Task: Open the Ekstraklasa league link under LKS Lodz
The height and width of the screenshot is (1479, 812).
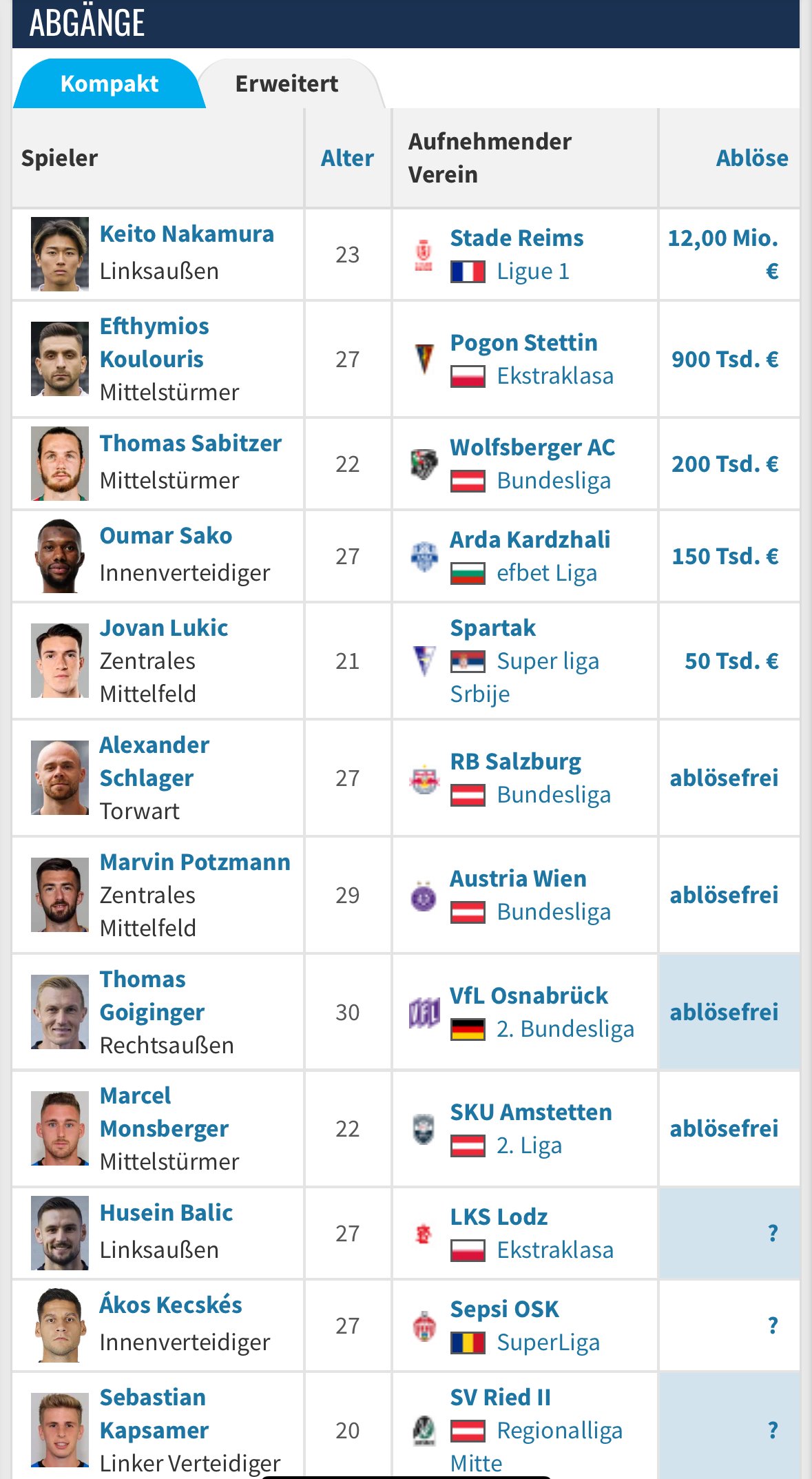Action: point(555,1250)
